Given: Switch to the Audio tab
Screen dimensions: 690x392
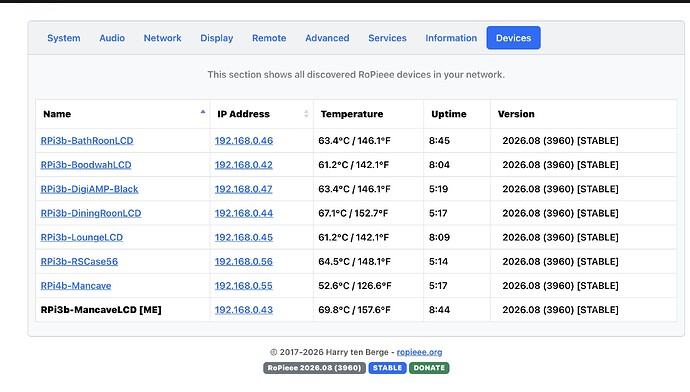Looking at the screenshot, I should [112, 38].
